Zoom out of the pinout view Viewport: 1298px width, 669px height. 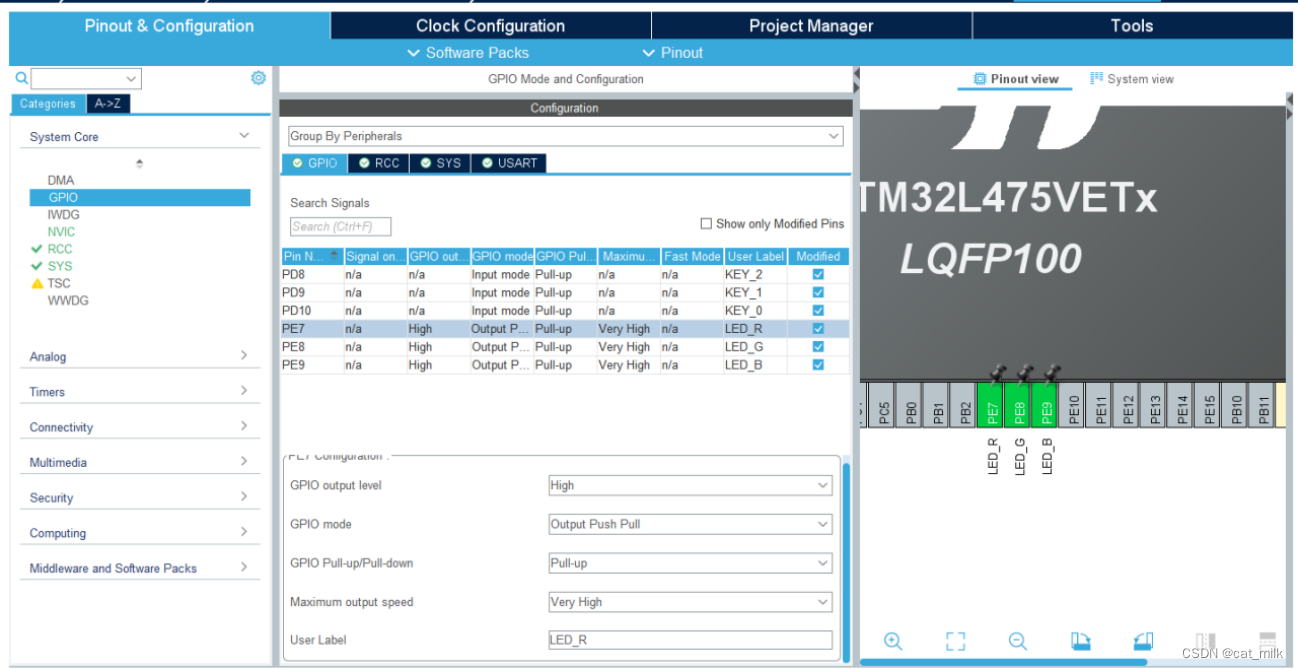point(1018,641)
